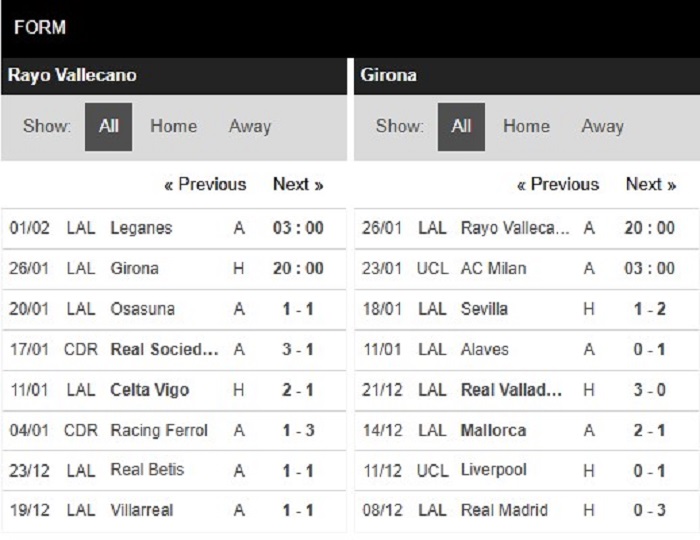Open the Liverpool UCL 0-1 match
Image resolution: width=700 pixels, height=540 pixels.
(x=527, y=471)
